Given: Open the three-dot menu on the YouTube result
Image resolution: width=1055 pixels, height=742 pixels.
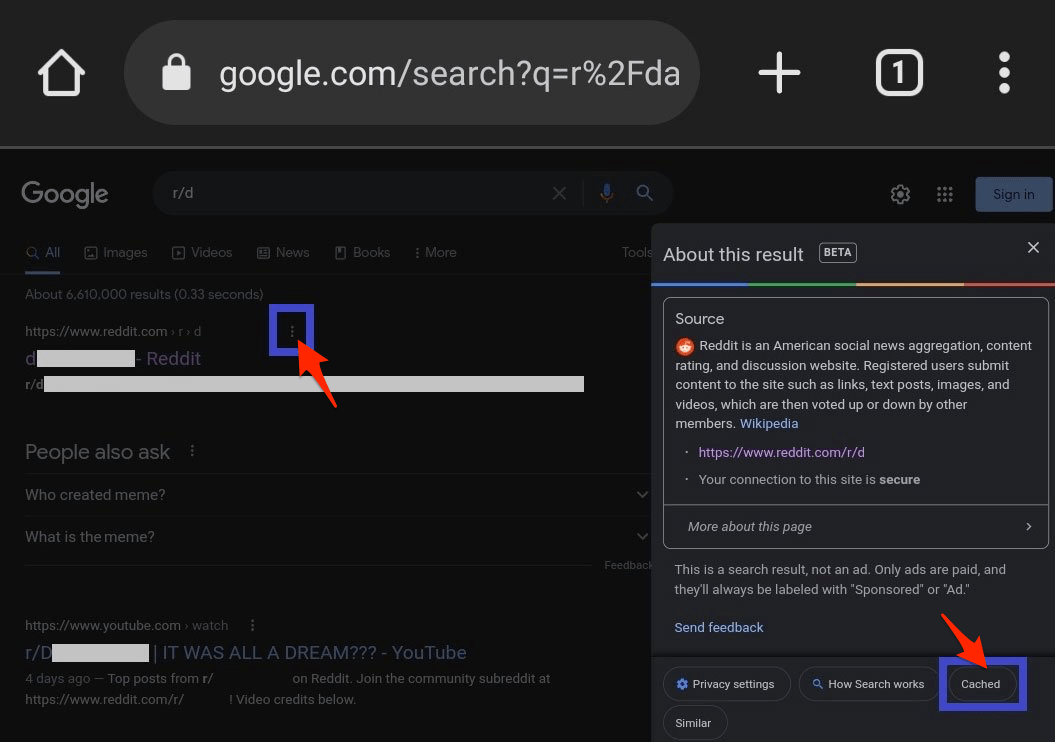Looking at the screenshot, I should click(x=252, y=625).
